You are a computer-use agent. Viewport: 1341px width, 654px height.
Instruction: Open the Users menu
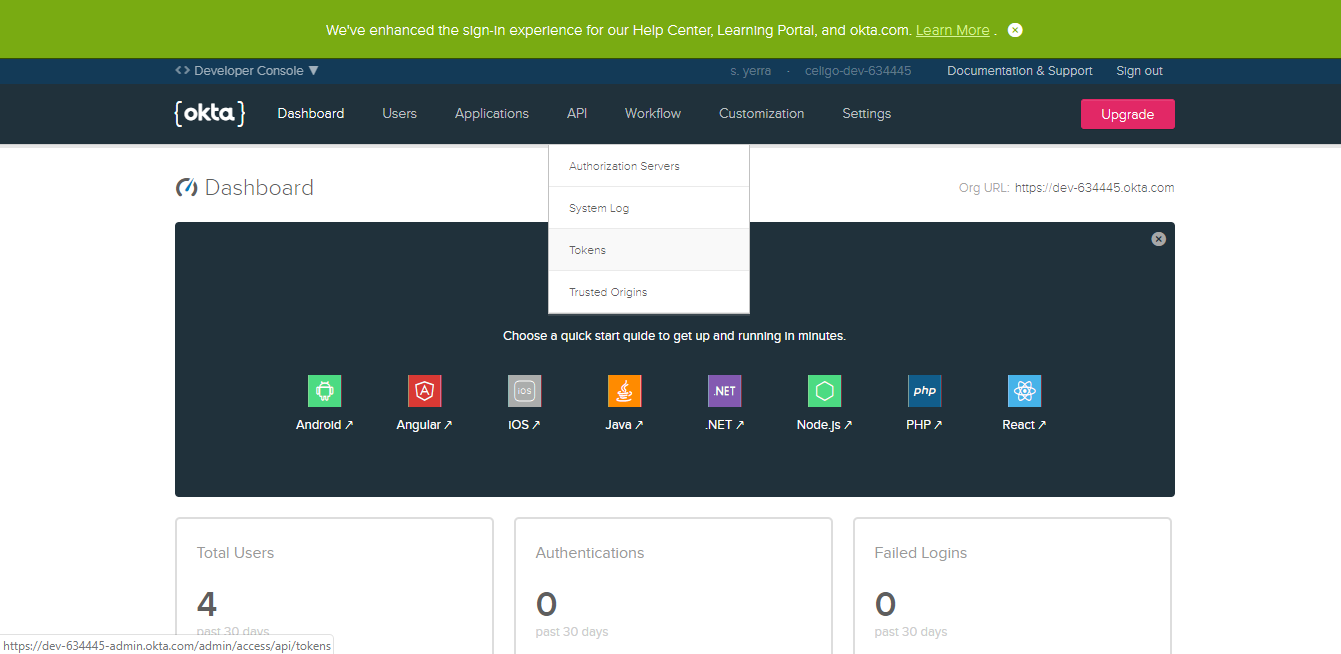399,114
